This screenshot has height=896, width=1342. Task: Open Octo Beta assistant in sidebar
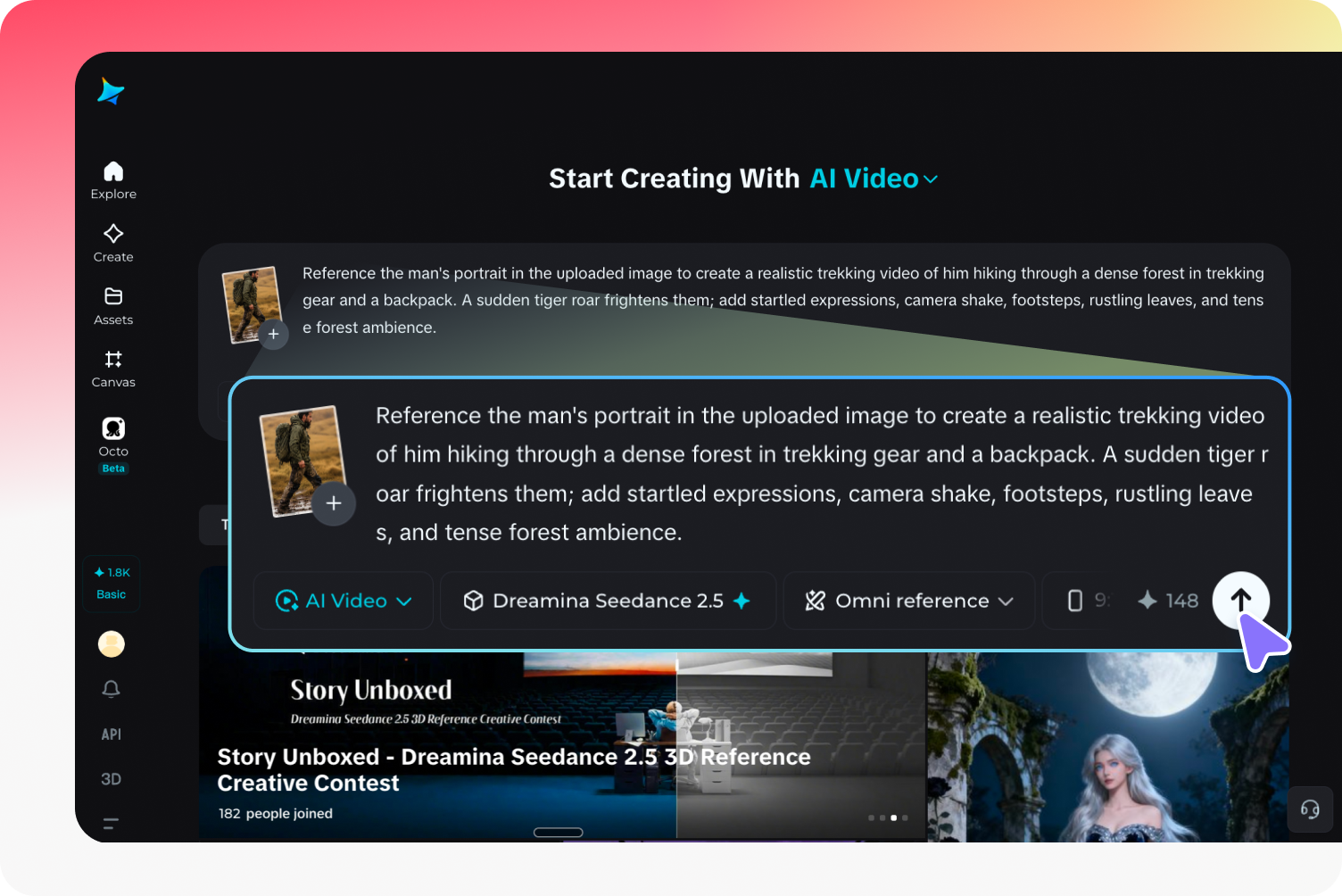pyautogui.click(x=113, y=444)
